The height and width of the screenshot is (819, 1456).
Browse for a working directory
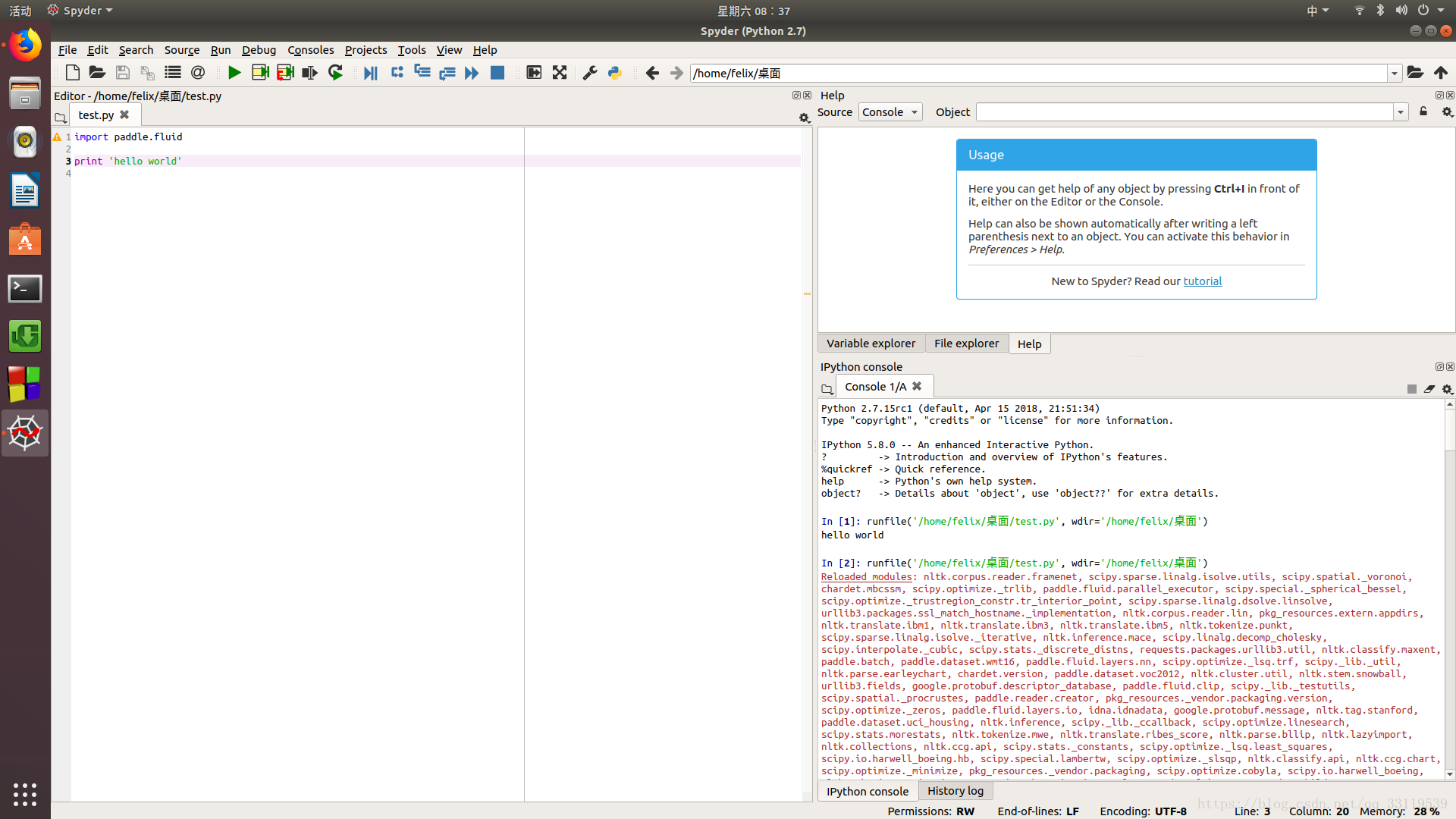click(1415, 73)
